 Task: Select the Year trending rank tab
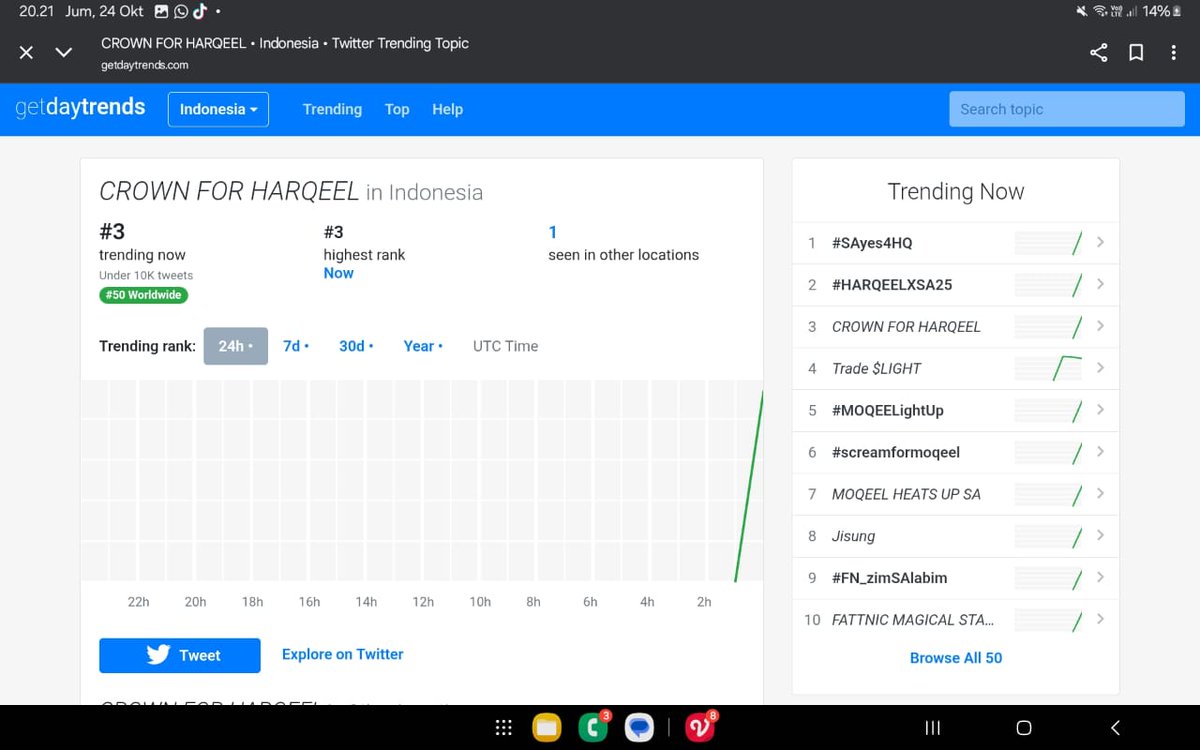[x=423, y=346]
